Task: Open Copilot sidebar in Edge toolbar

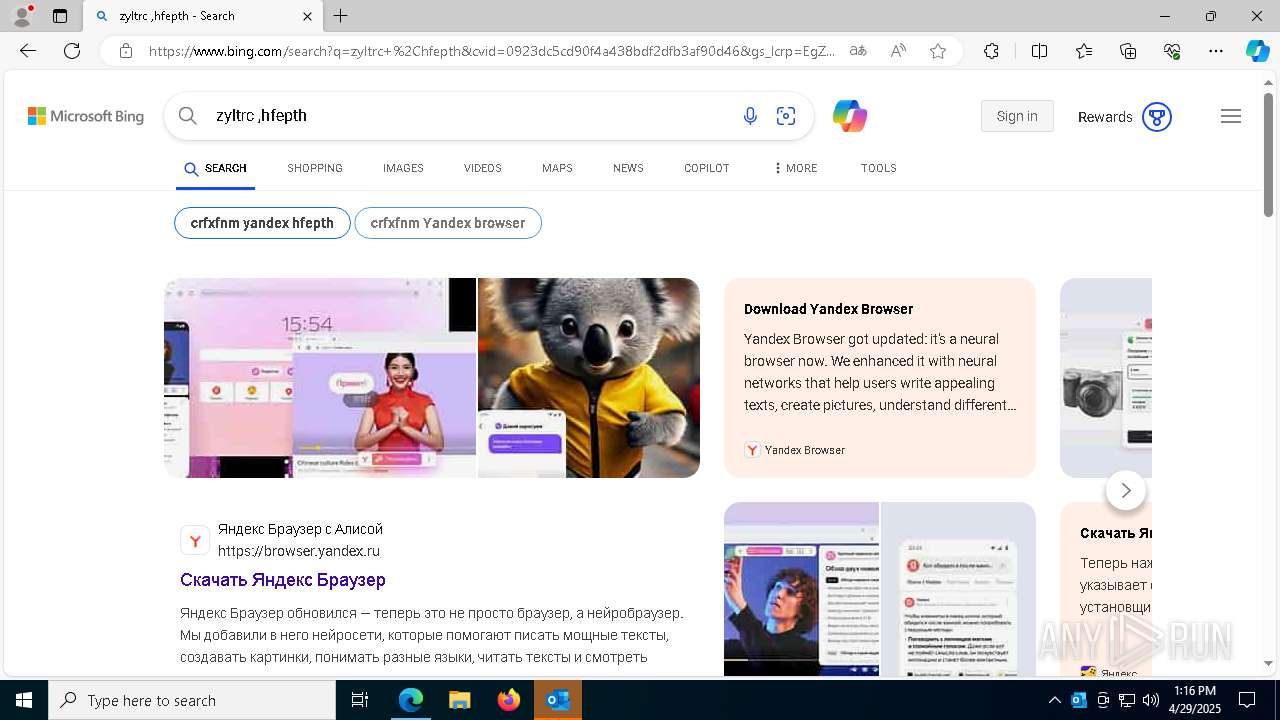Action: click(x=1257, y=51)
